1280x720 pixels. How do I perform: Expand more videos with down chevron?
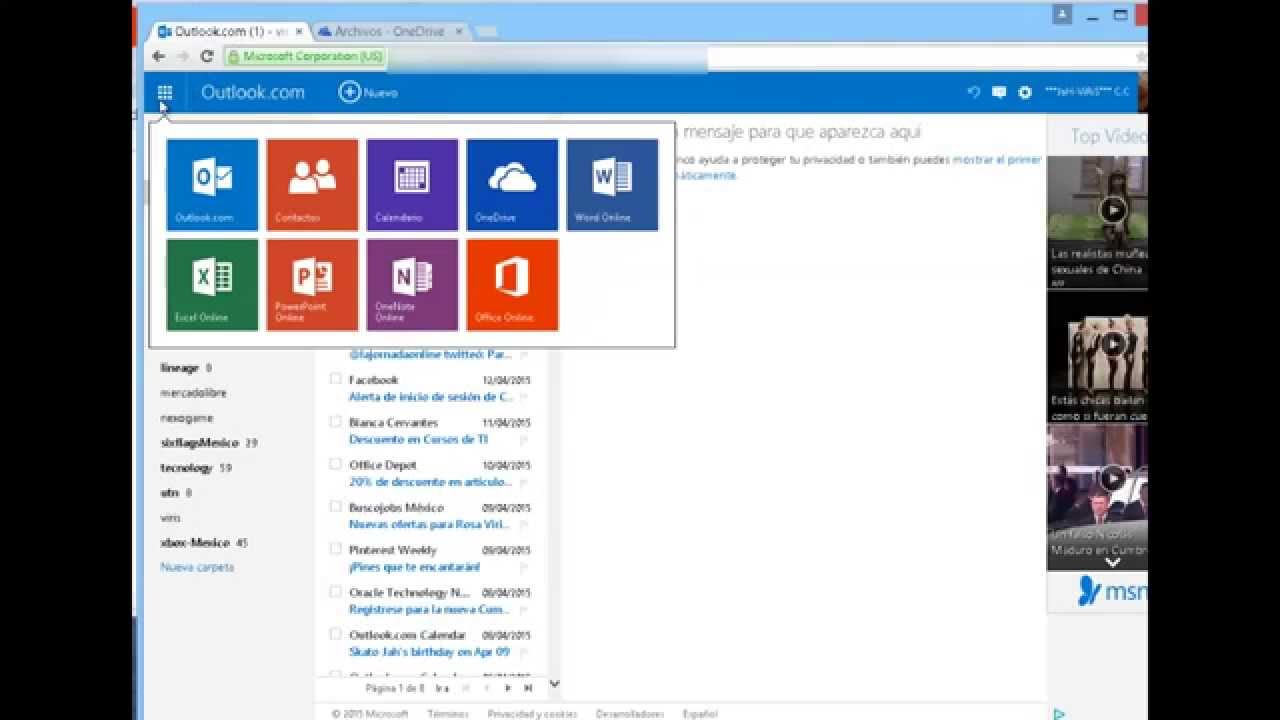pos(1112,562)
